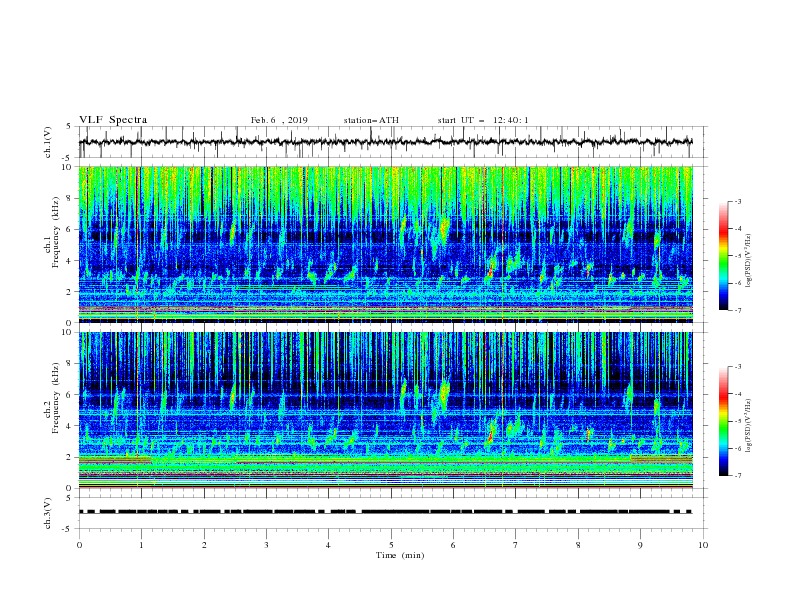Click the "10" minute tick label on time axis
The height and width of the screenshot is (612, 792).
[x=703, y=545]
